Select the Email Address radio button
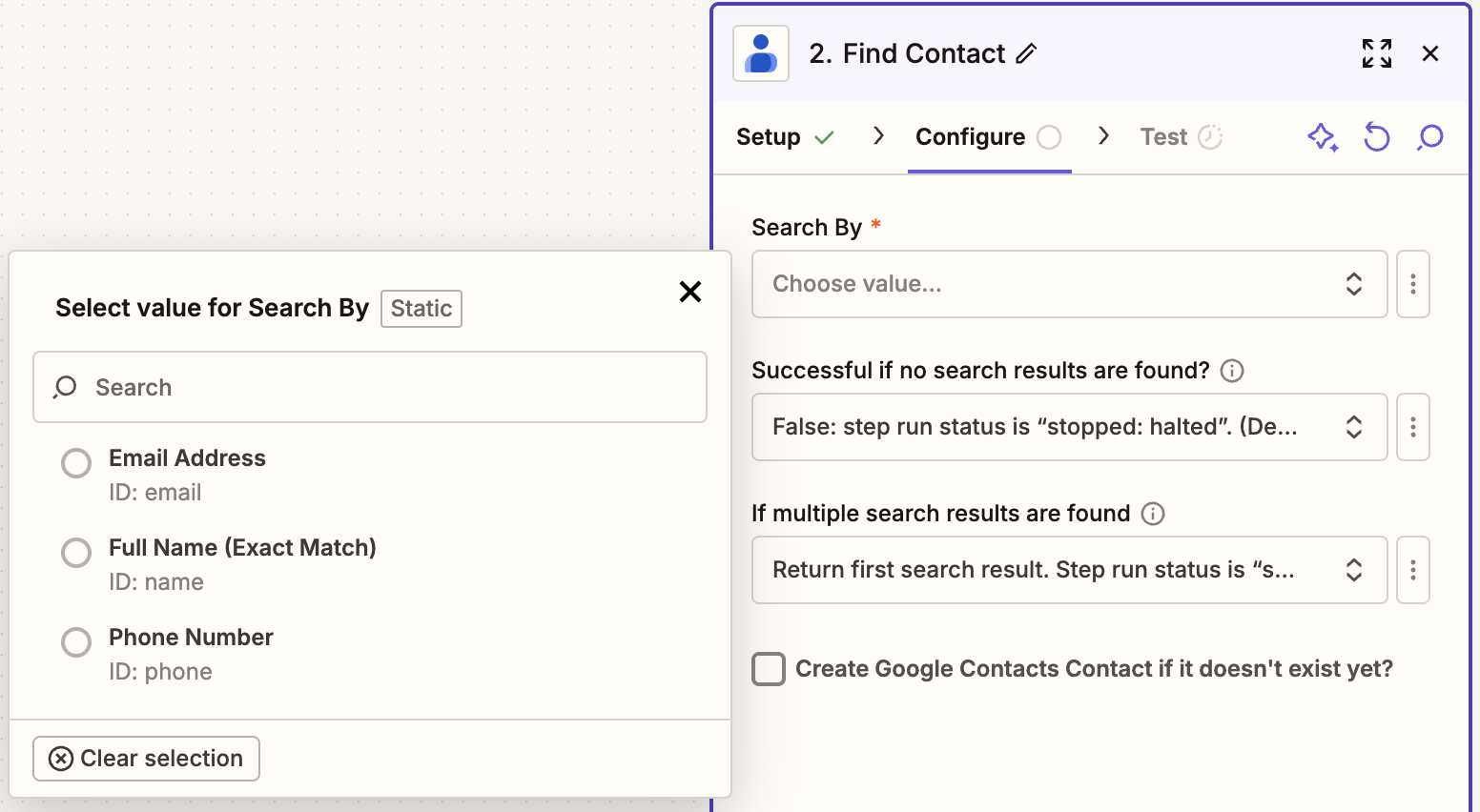Viewport: 1480px width, 812px height. click(76, 462)
